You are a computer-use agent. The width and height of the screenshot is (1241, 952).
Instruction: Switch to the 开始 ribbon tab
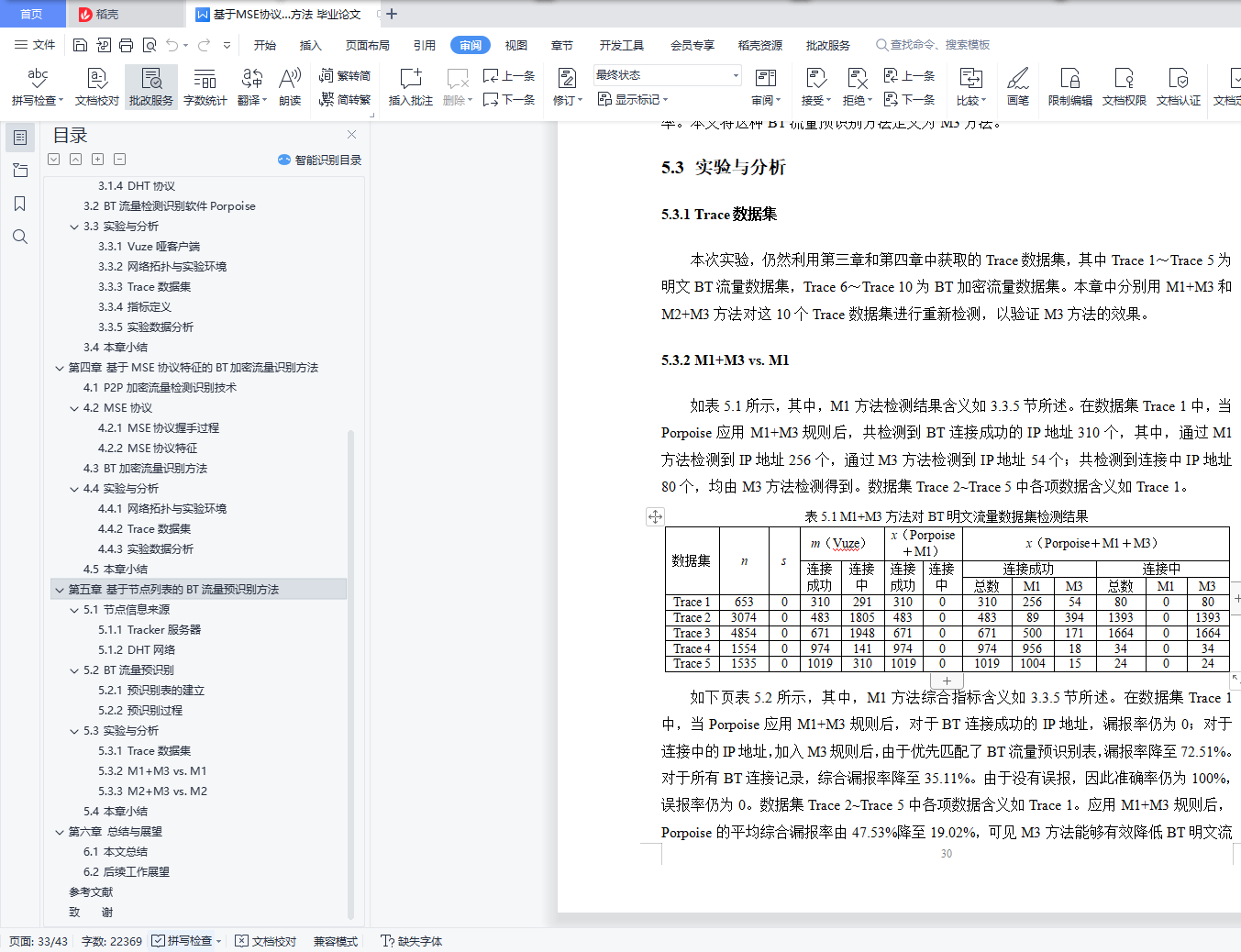[x=265, y=45]
